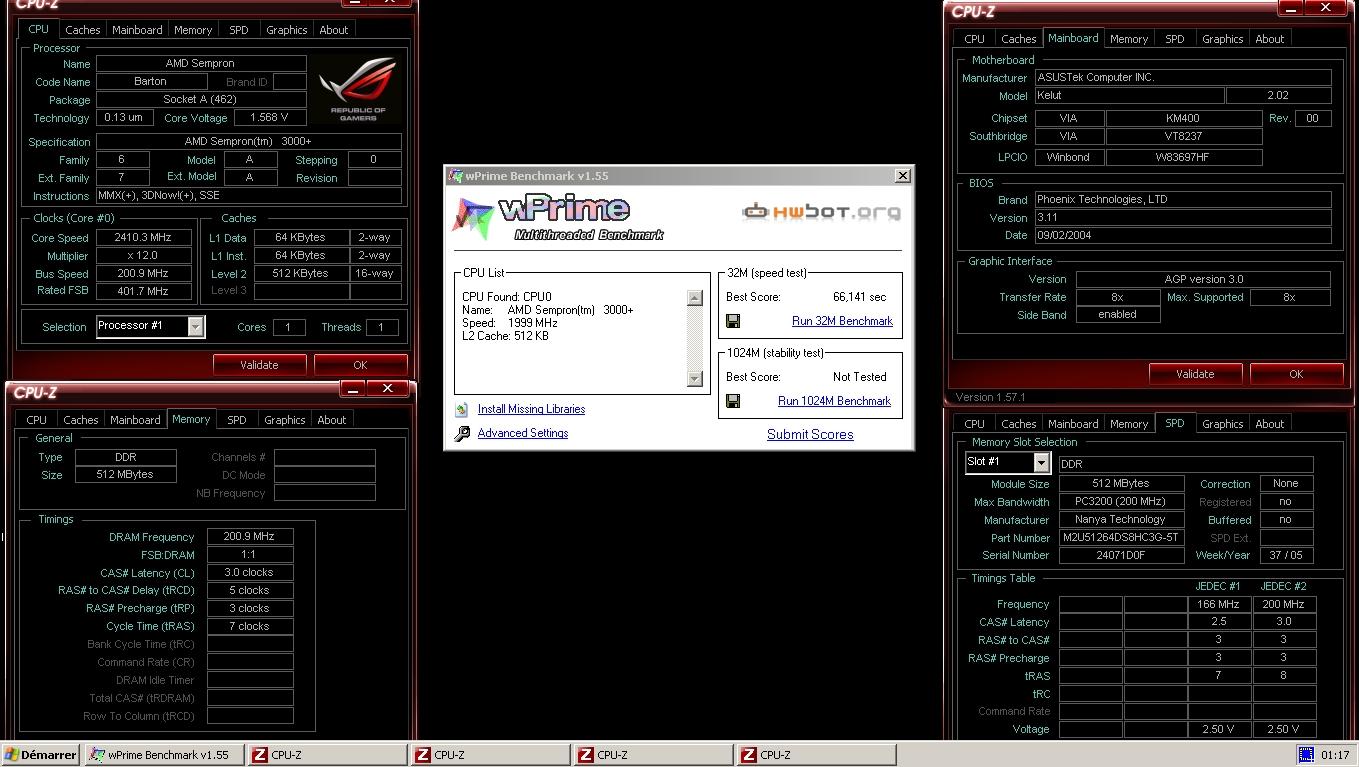Click the save icon beside the 1024M score
1359x767 pixels.
pyautogui.click(x=733, y=401)
